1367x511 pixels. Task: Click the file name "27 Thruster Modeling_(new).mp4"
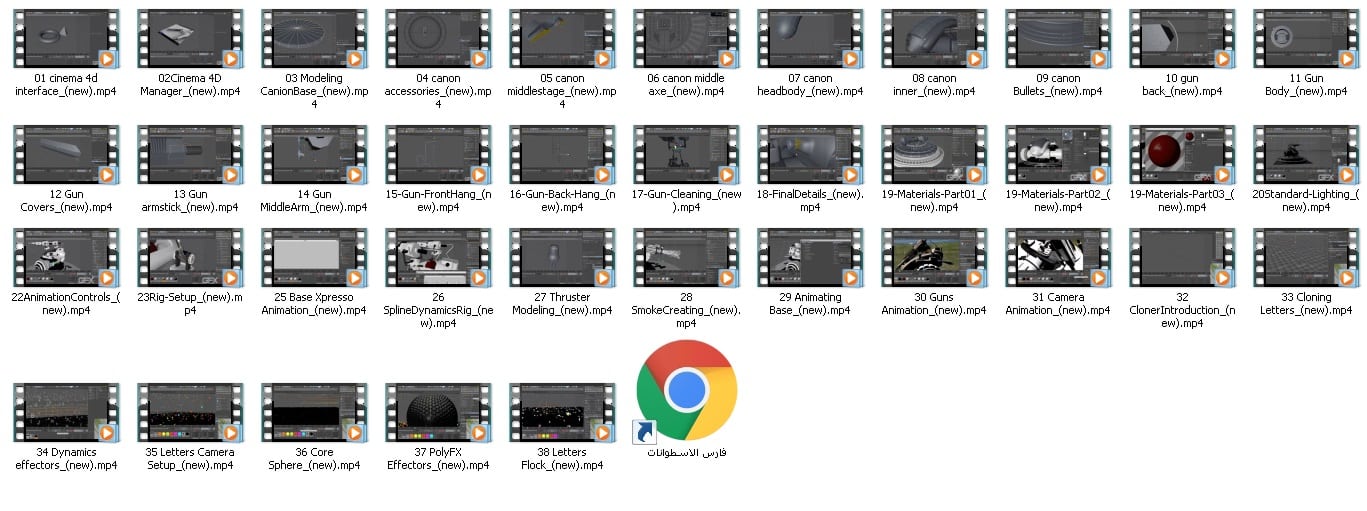[562, 303]
